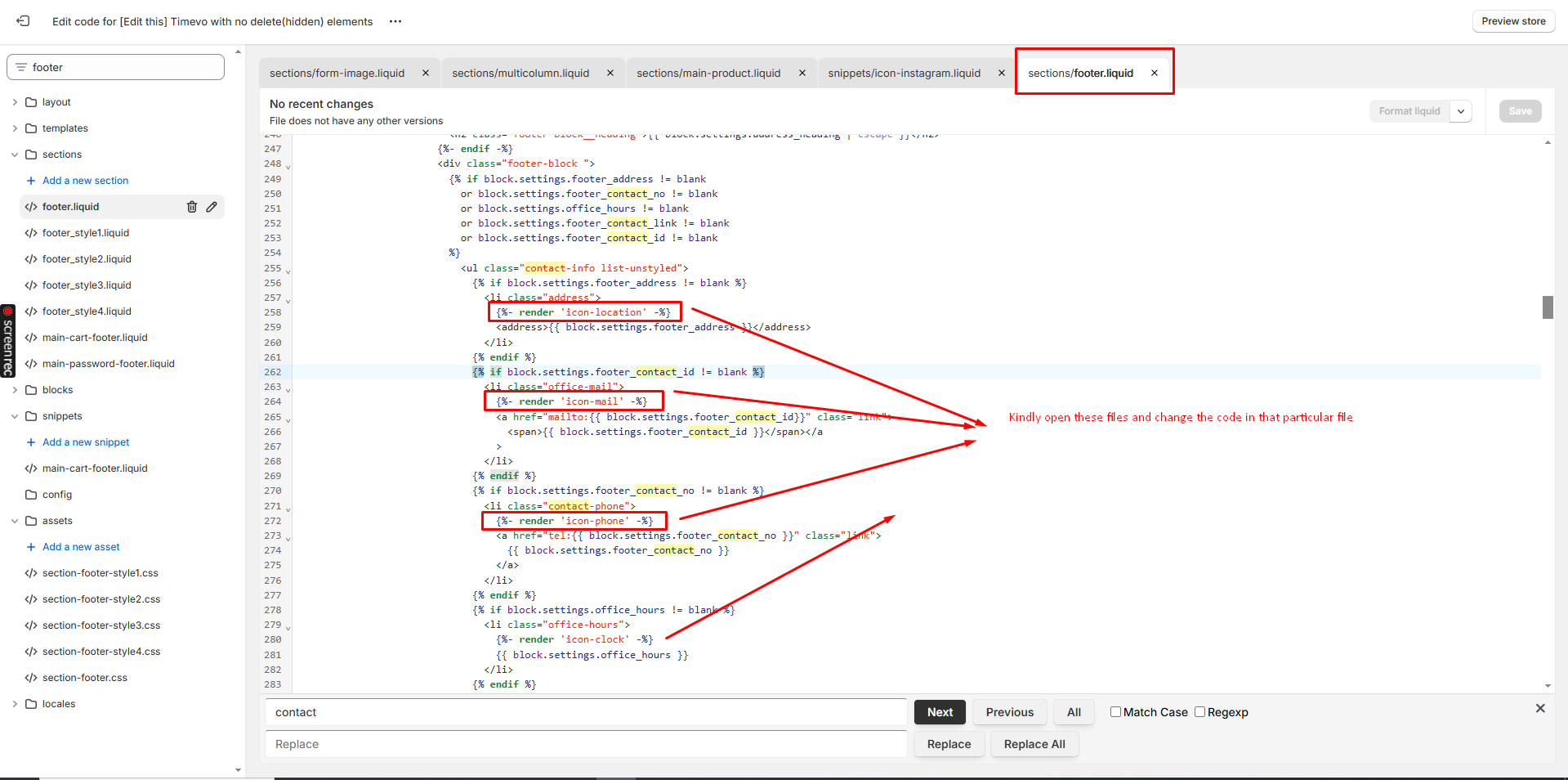Toggle the Regexp checkbox
The width and height of the screenshot is (1568, 780).
[x=1200, y=712]
